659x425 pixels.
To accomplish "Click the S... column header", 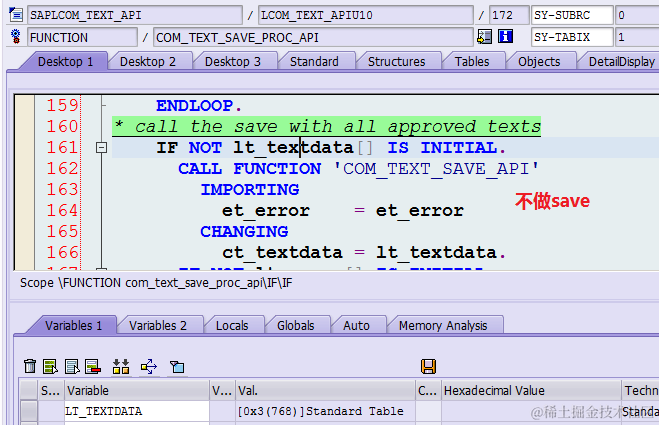I will pos(50,391).
